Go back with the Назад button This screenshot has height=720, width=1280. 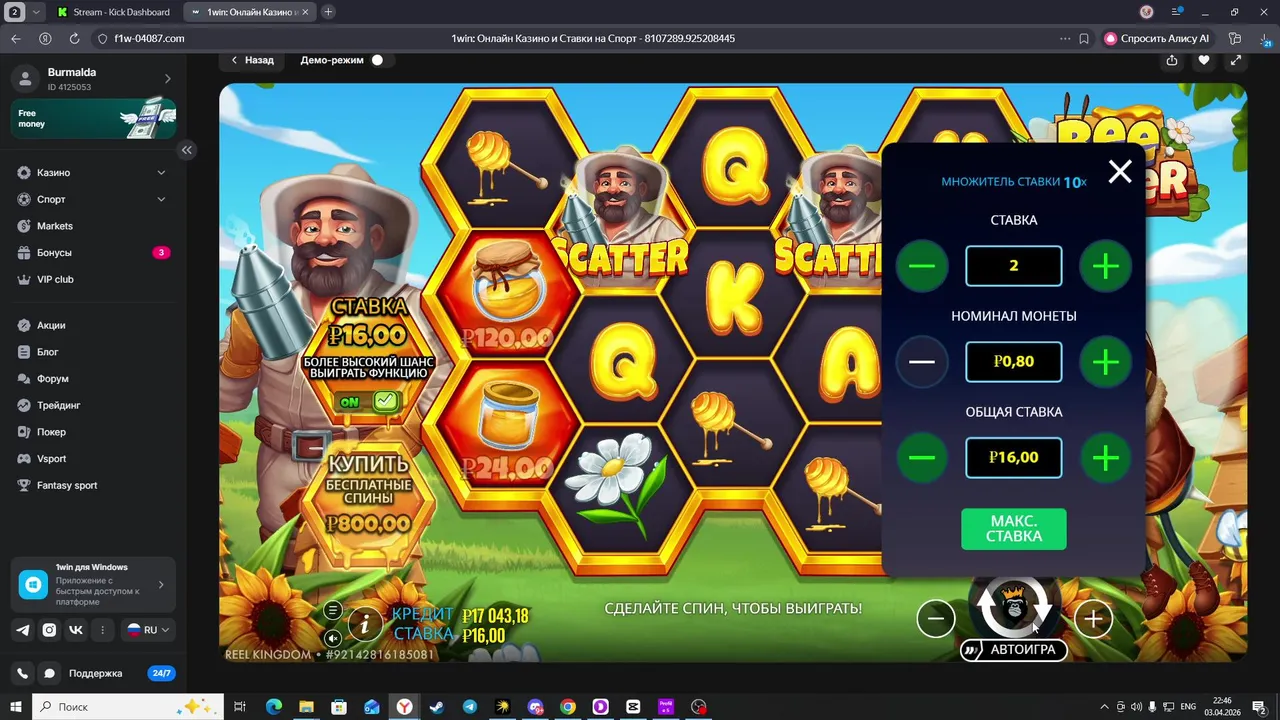coord(252,60)
